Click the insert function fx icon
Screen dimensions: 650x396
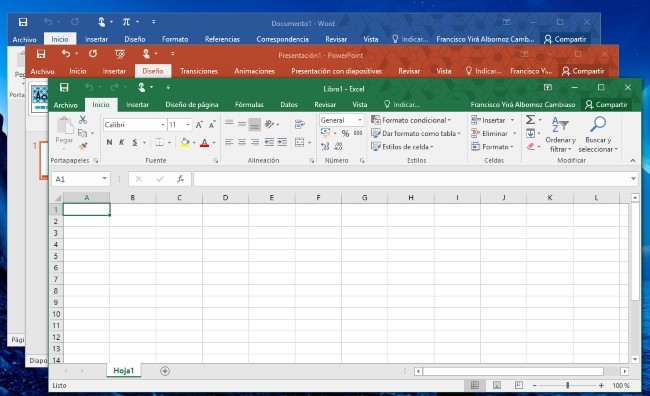[x=180, y=179]
